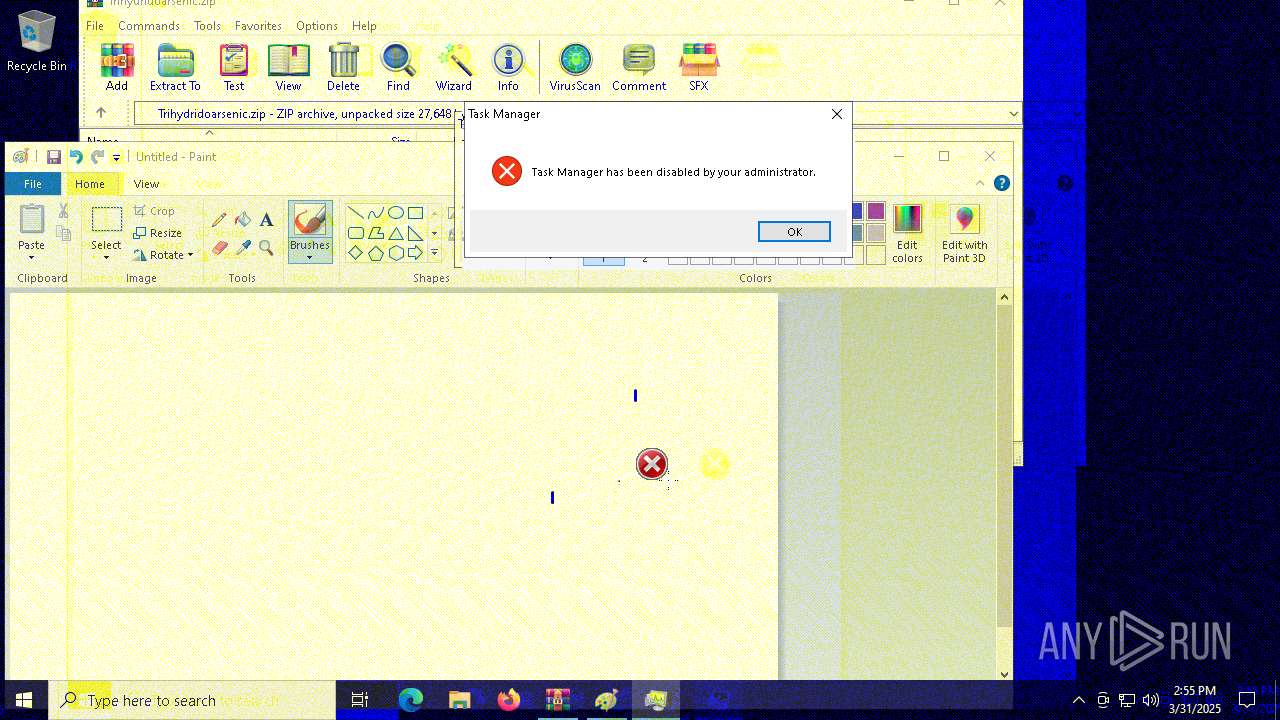This screenshot has width=1280, height=720.
Task: Open the Wizard in WinRAR
Action: 454,67
